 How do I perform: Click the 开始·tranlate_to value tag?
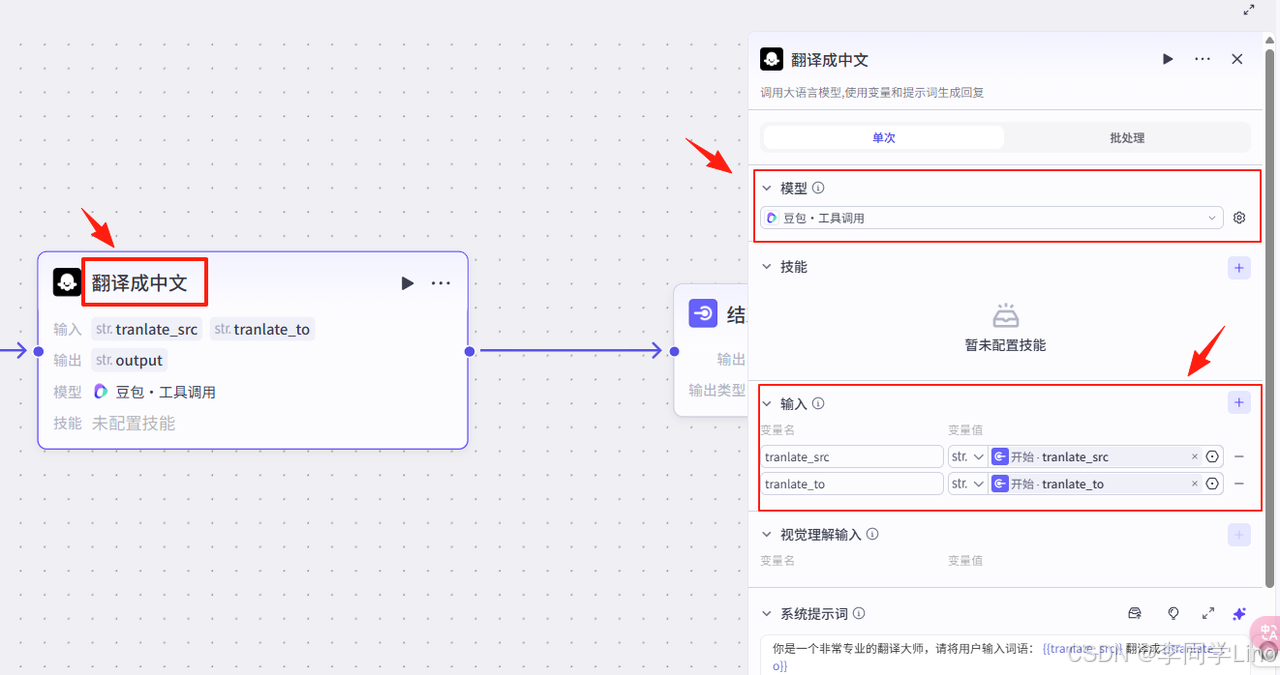tap(1095, 484)
